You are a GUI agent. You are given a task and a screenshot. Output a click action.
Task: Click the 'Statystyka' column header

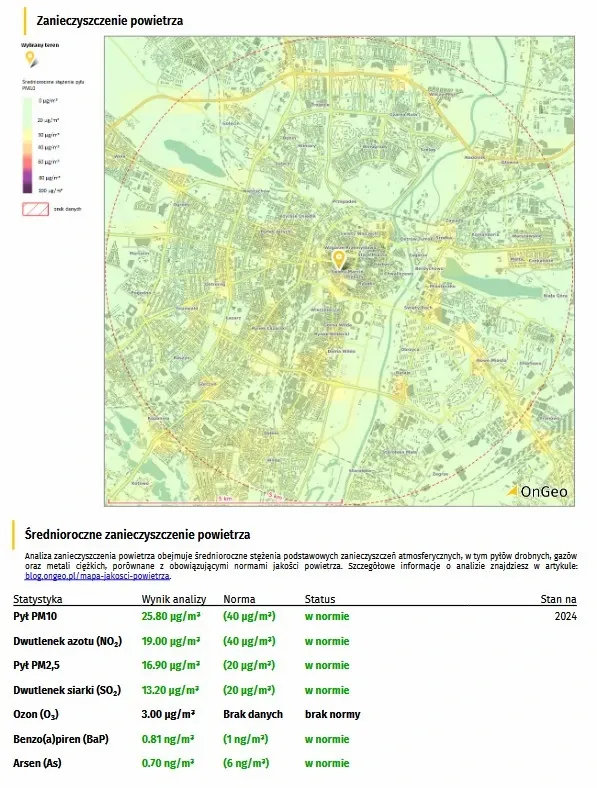(38, 599)
